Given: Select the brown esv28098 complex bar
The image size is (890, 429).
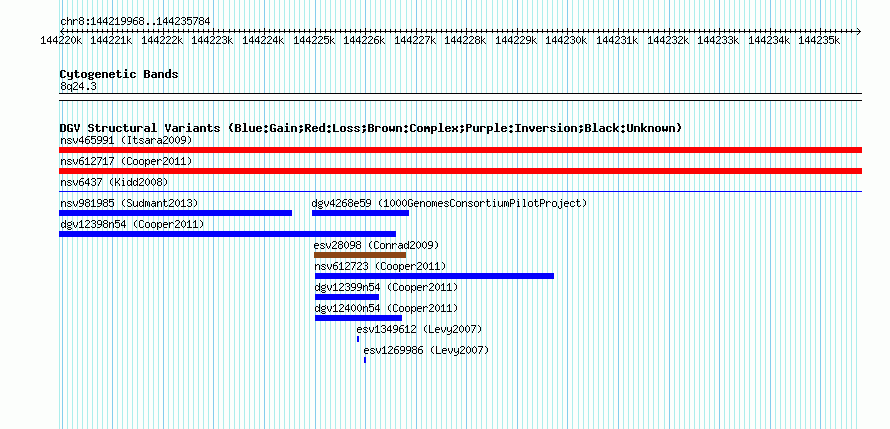Looking at the screenshot, I should tap(360, 255).
